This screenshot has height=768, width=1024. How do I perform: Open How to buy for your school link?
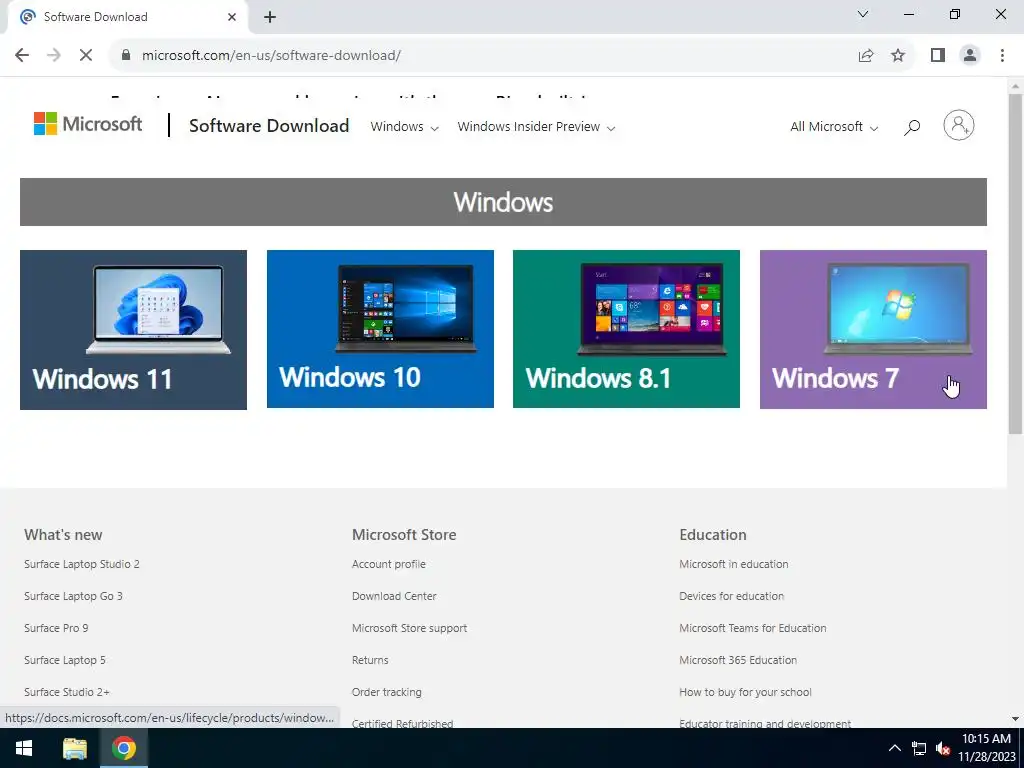(745, 692)
